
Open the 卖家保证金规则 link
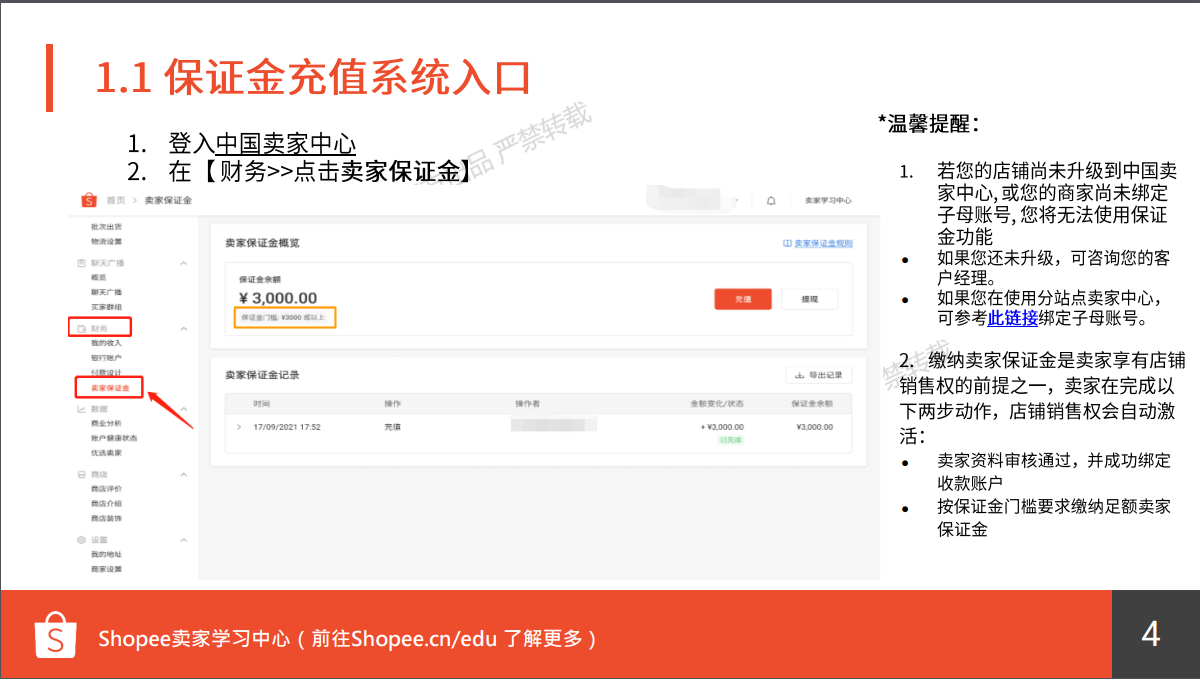pyautogui.click(x=823, y=243)
